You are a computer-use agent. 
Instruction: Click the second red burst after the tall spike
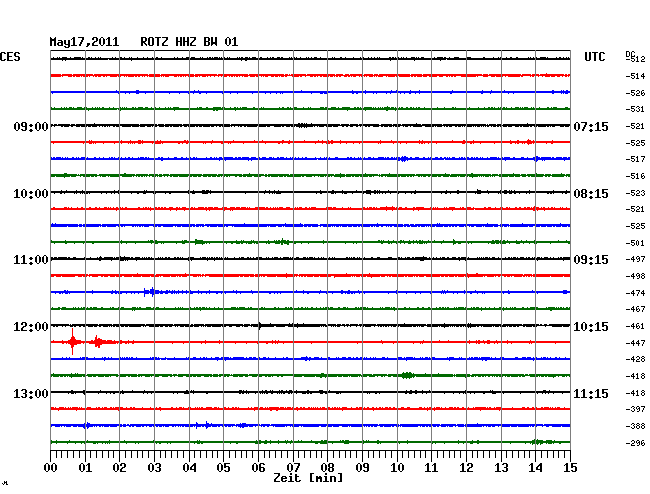(98, 342)
